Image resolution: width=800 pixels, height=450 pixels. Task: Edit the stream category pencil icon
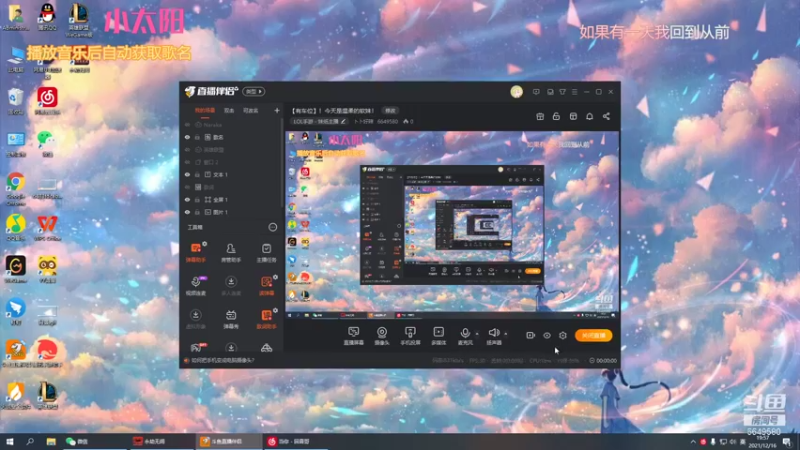click(343, 121)
